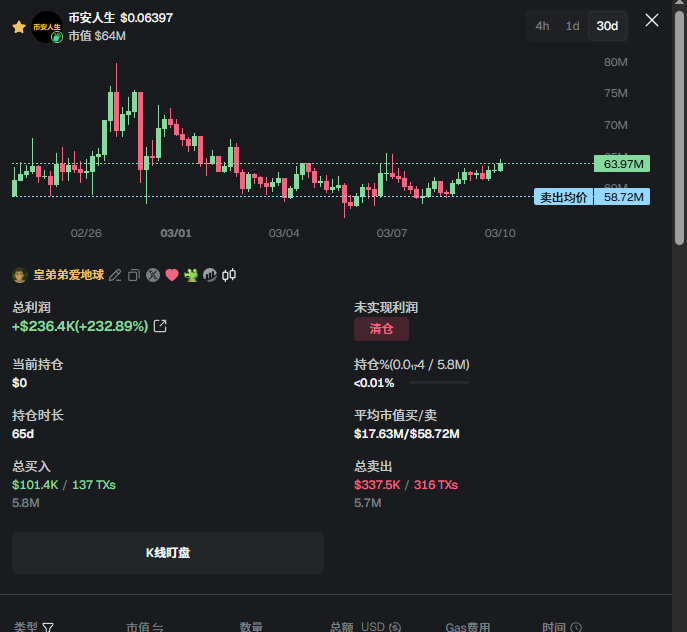The image size is (687, 632).
Task: Open wallet profile 皇弟弟爱地球
Action: tap(69, 275)
